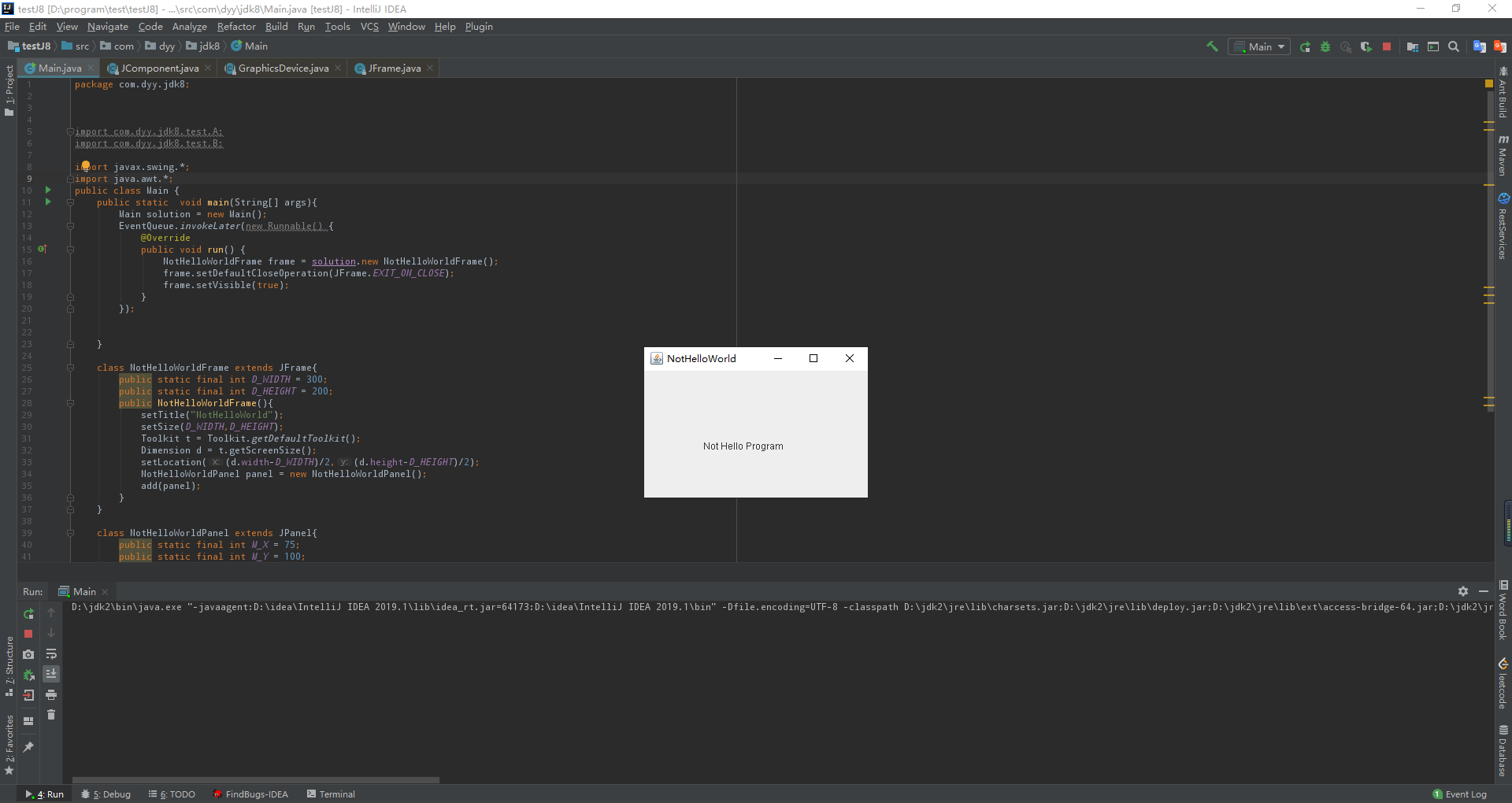Screen dimensions: 1512x803
Task: Click the yellow intention bulb on line 8
Action: [85, 166]
